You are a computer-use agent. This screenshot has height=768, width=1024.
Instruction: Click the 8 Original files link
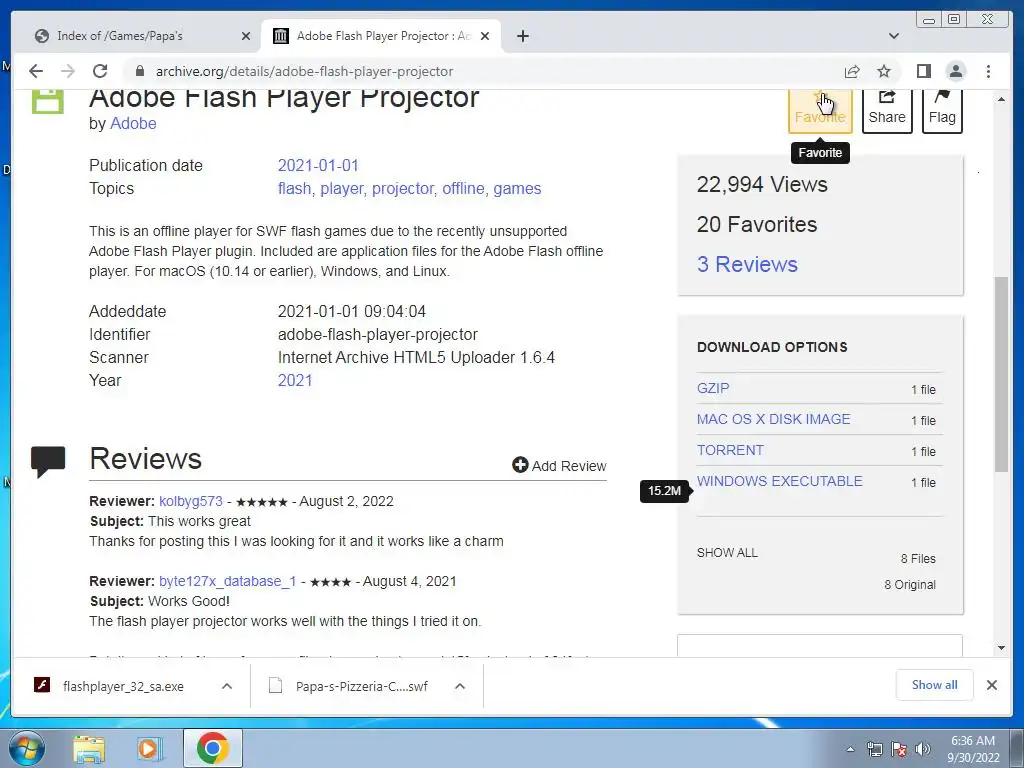click(x=910, y=584)
